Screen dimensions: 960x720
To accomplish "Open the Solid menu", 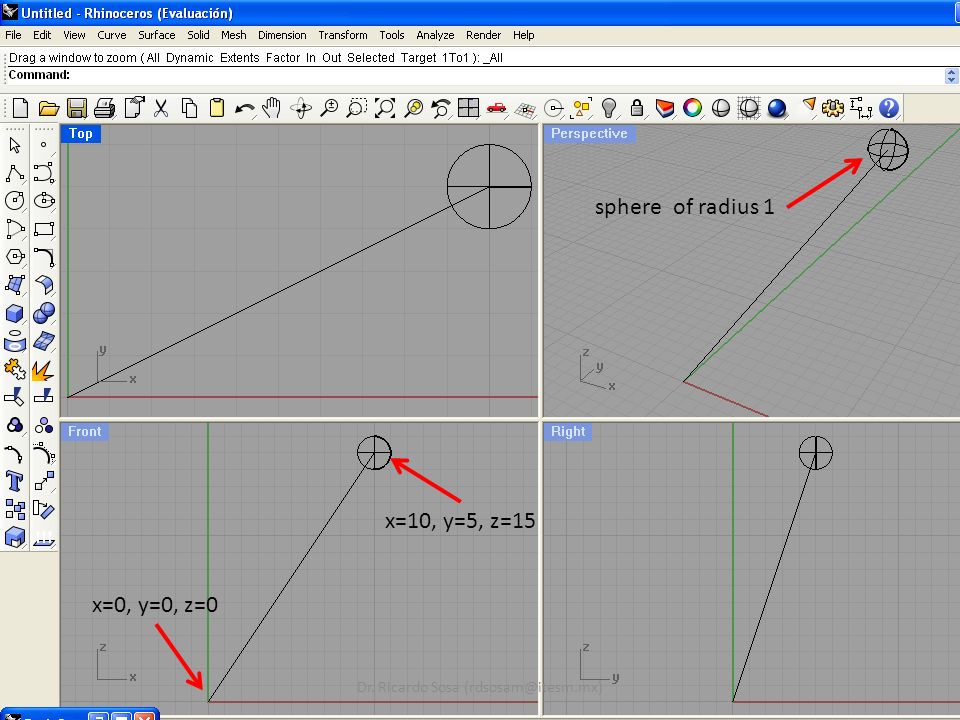I will pos(198,35).
